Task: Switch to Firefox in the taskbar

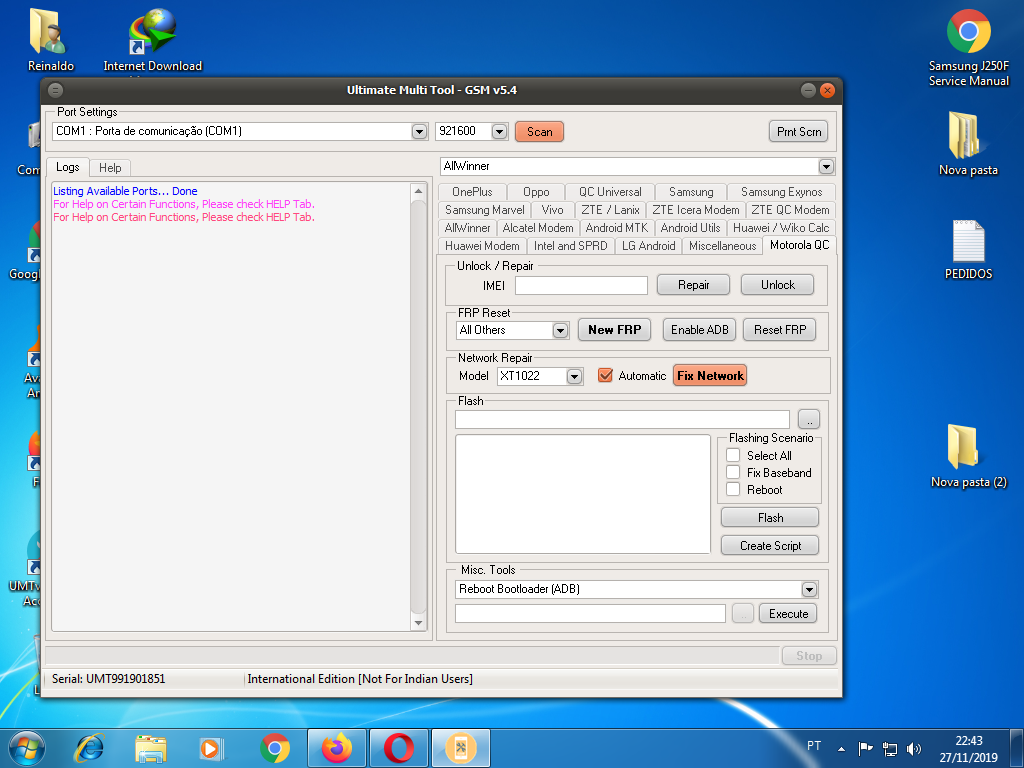Action: pyautogui.click(x=336, y=748)
